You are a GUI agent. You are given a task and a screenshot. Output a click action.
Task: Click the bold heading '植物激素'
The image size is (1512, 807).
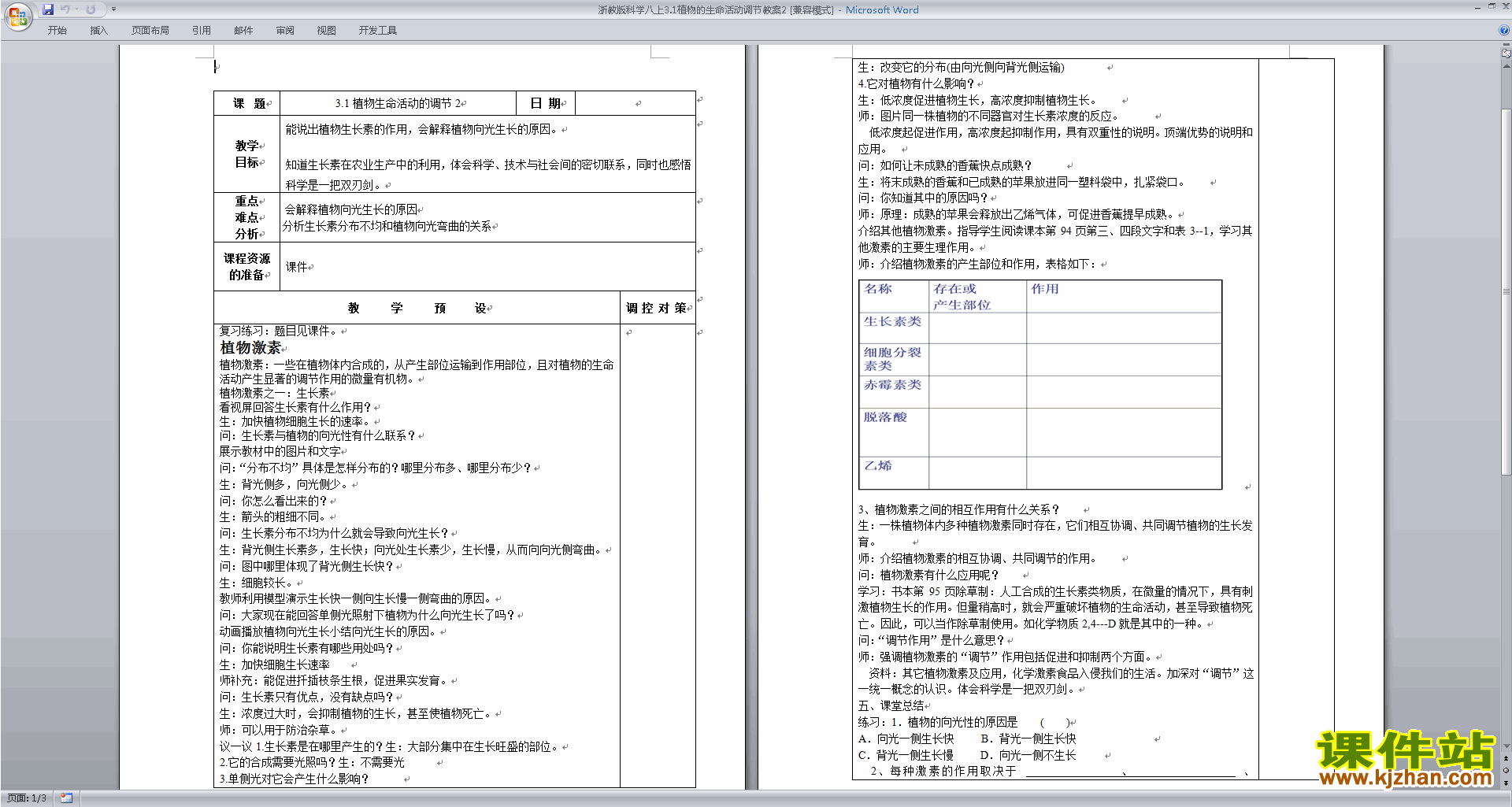point(250,347)
